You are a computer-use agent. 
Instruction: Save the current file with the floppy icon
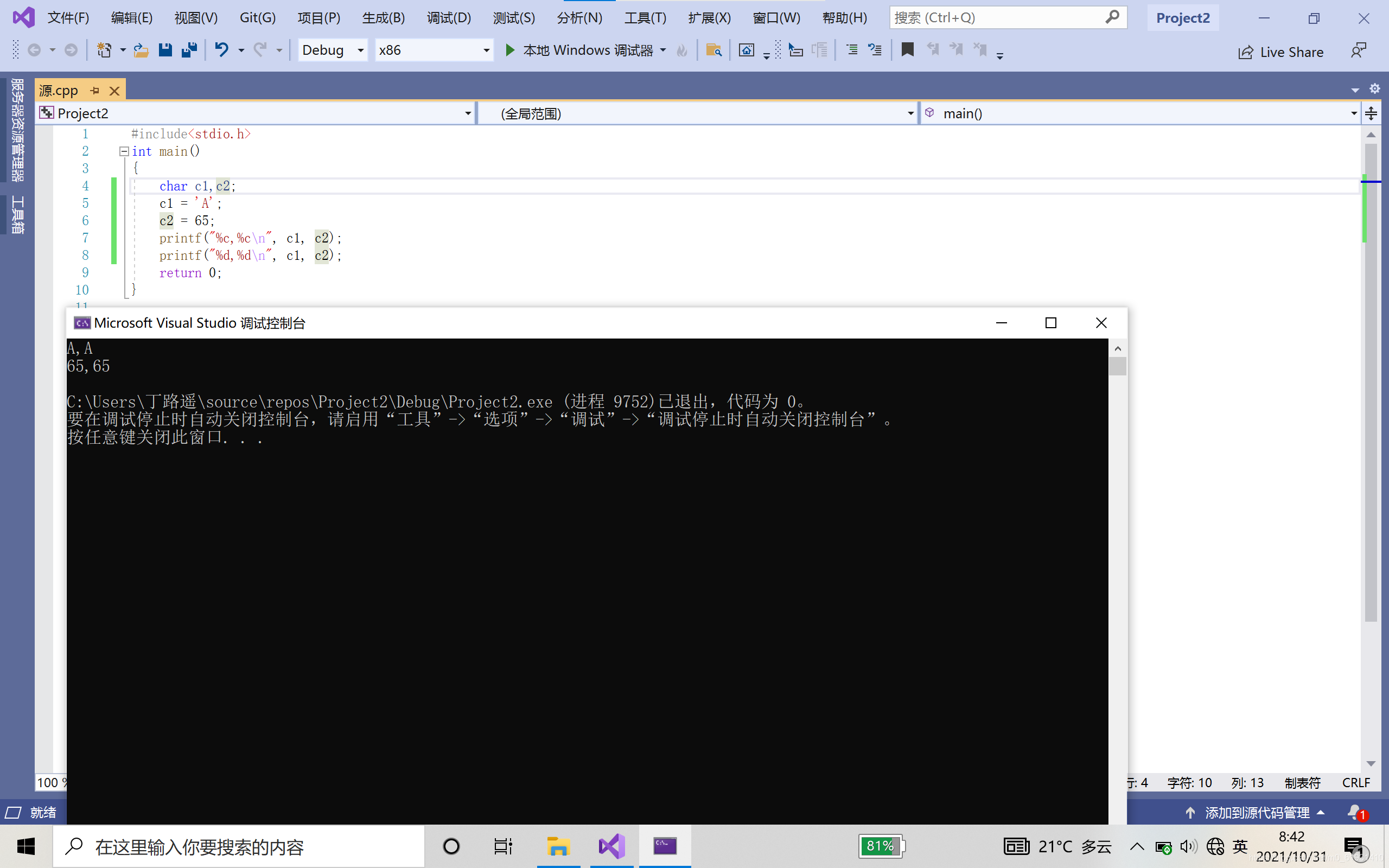pyautogui.click(x=165, y=50)
